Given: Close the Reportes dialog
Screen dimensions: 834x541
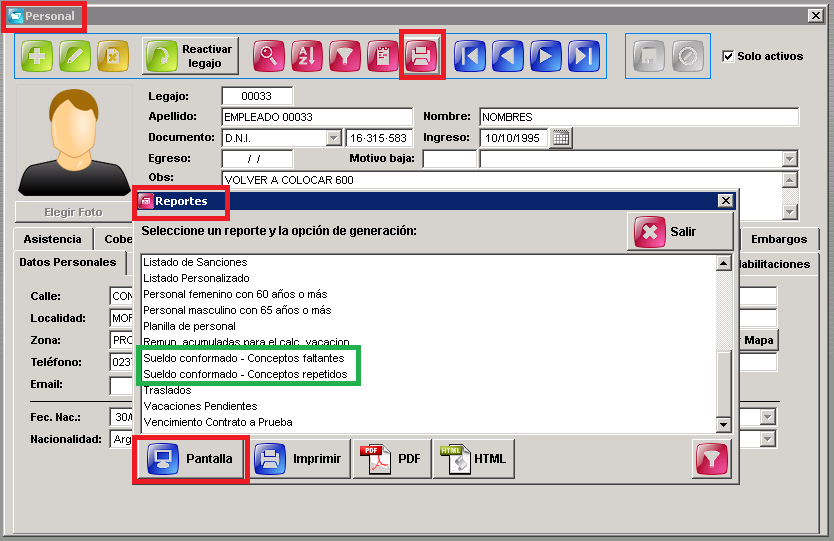Looking at the screenshot, I should [x=725, y=201].
